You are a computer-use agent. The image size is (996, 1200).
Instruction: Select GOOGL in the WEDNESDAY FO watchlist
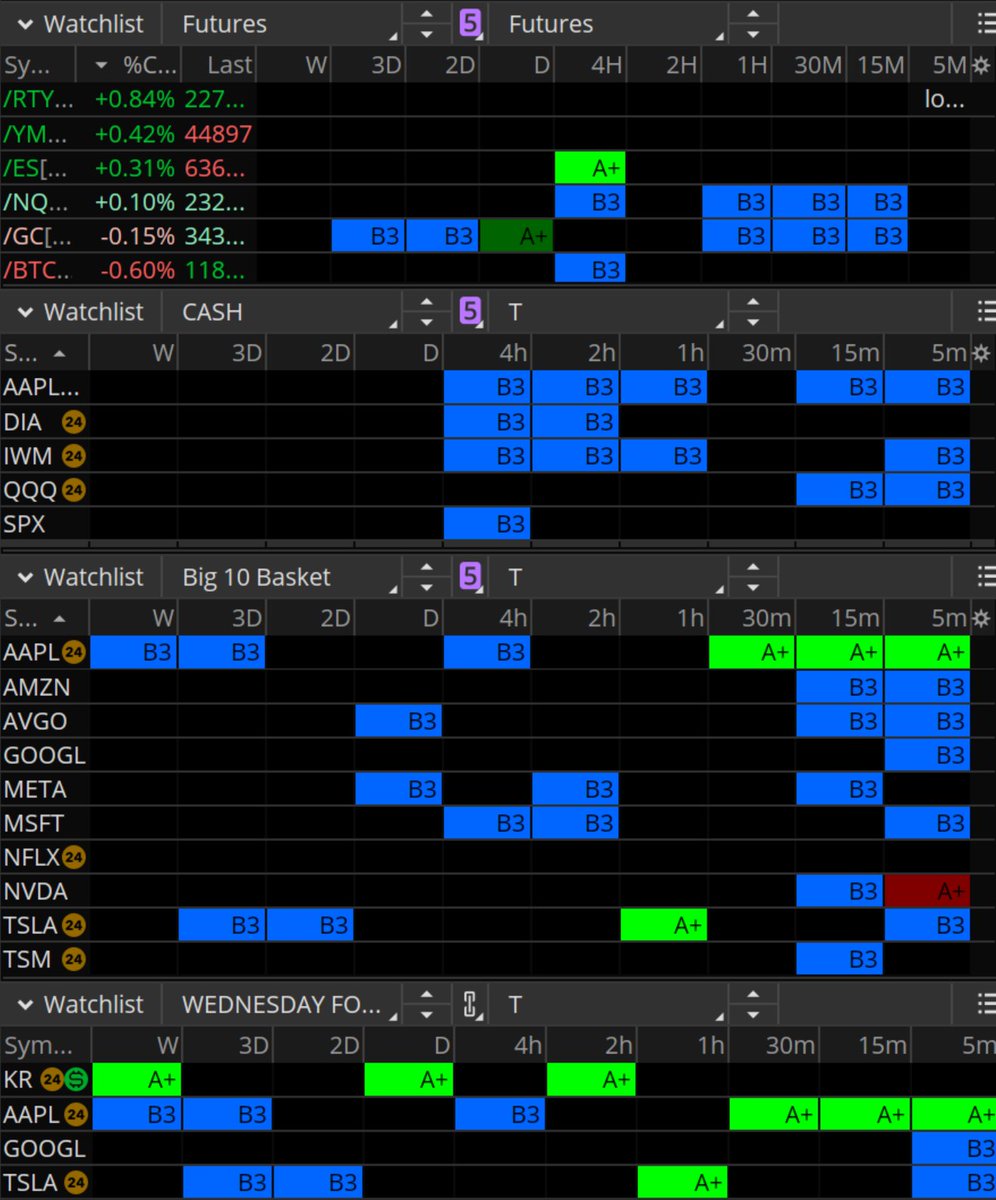pos(45,1148)
